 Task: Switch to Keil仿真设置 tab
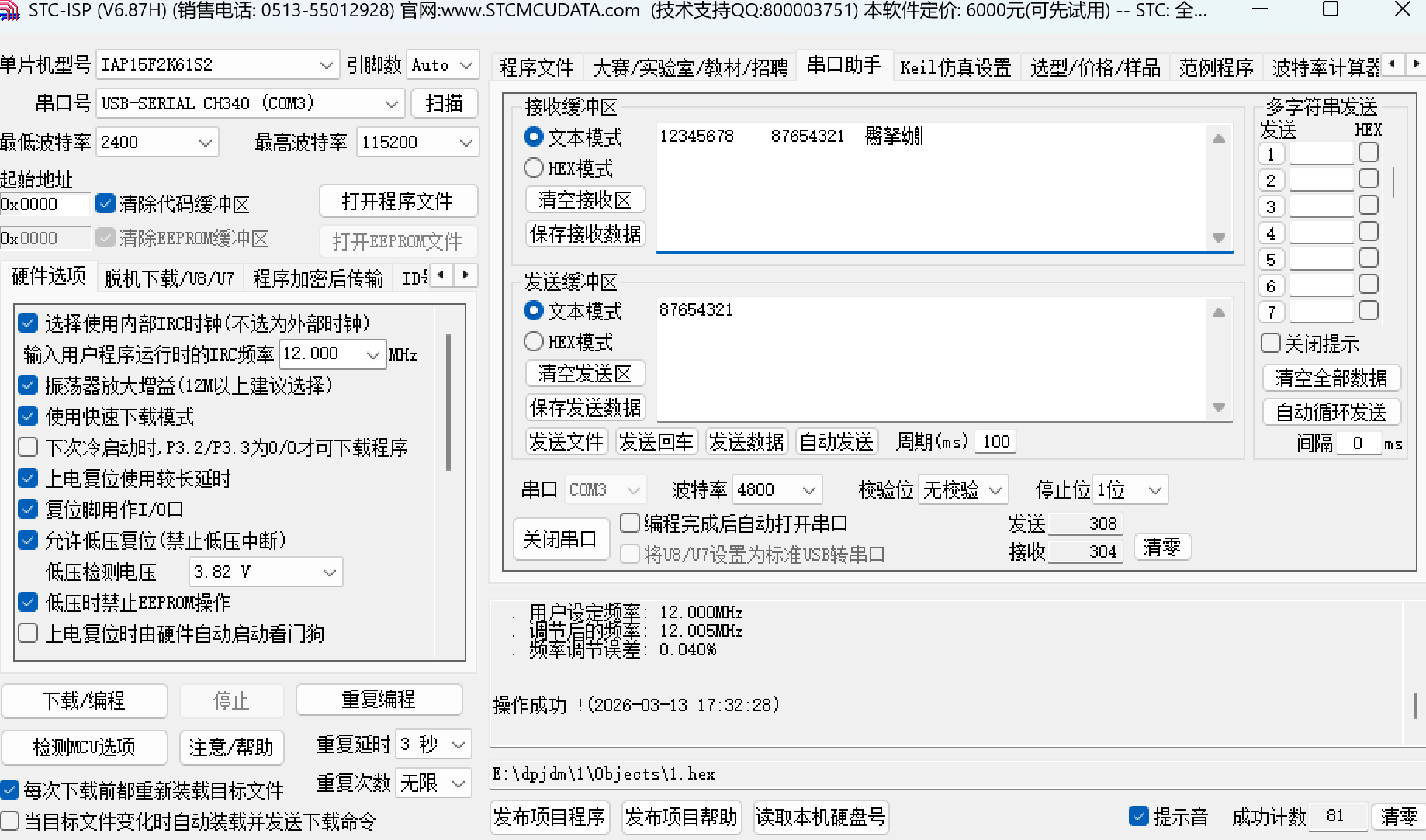[955, 67]
